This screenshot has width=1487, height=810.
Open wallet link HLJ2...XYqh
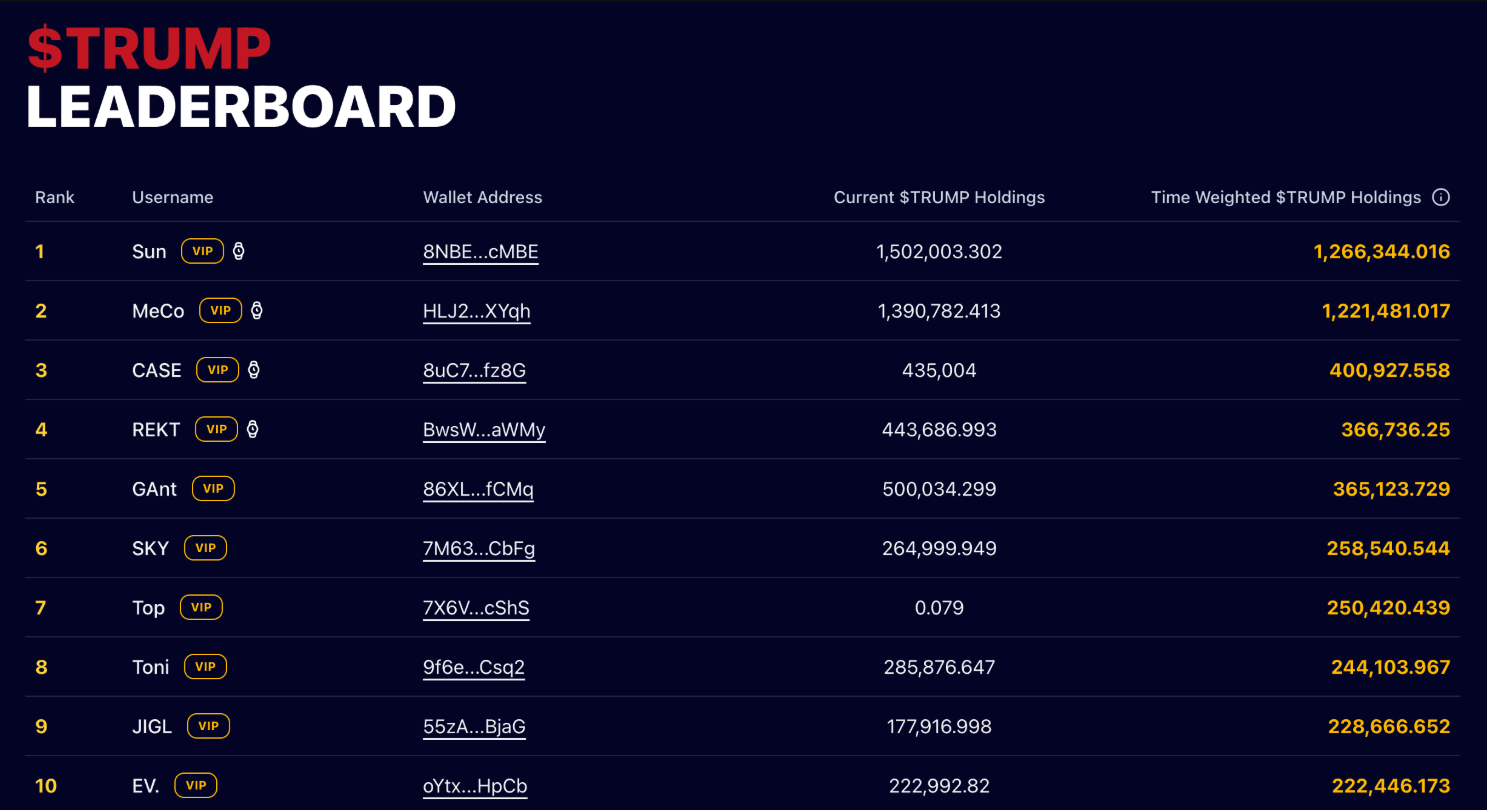[476, 310]
